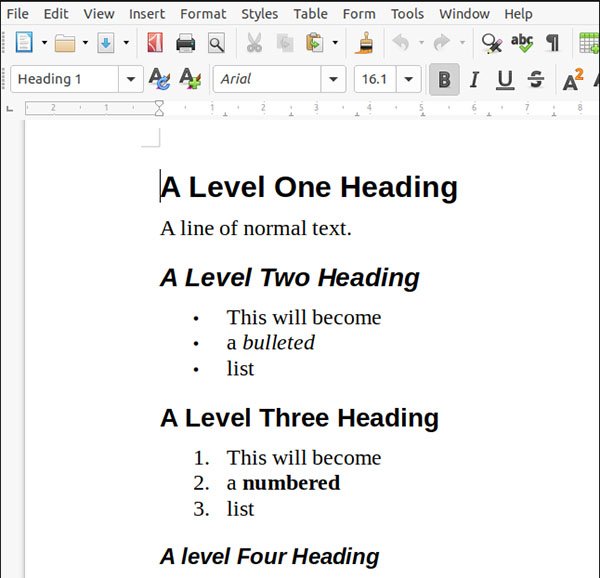Click the Redo arrow icon
The width and height of the screenshot is (600, 578).
442,42
